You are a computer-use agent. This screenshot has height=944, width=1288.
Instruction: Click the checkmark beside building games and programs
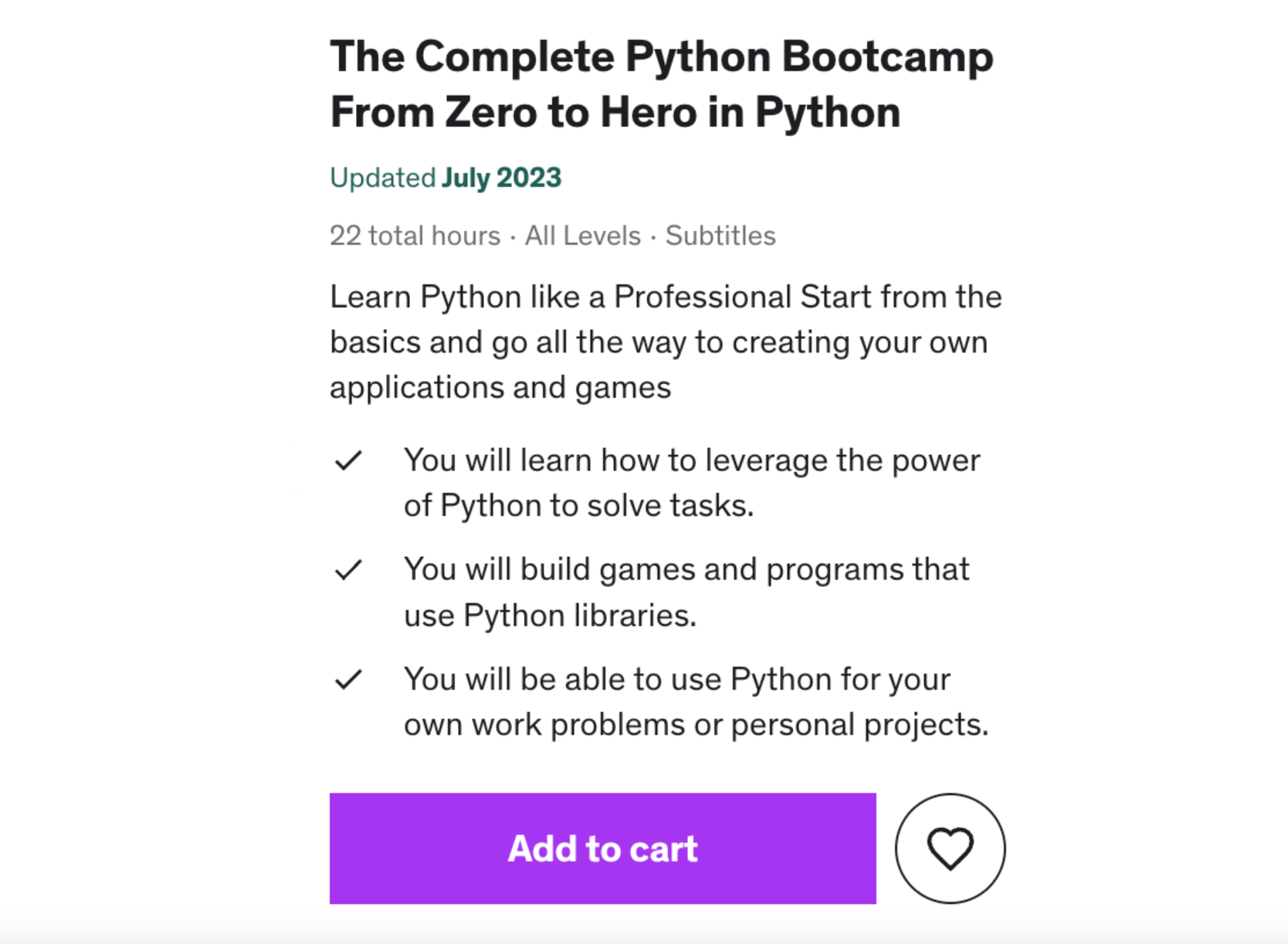[x=349, y=570]
